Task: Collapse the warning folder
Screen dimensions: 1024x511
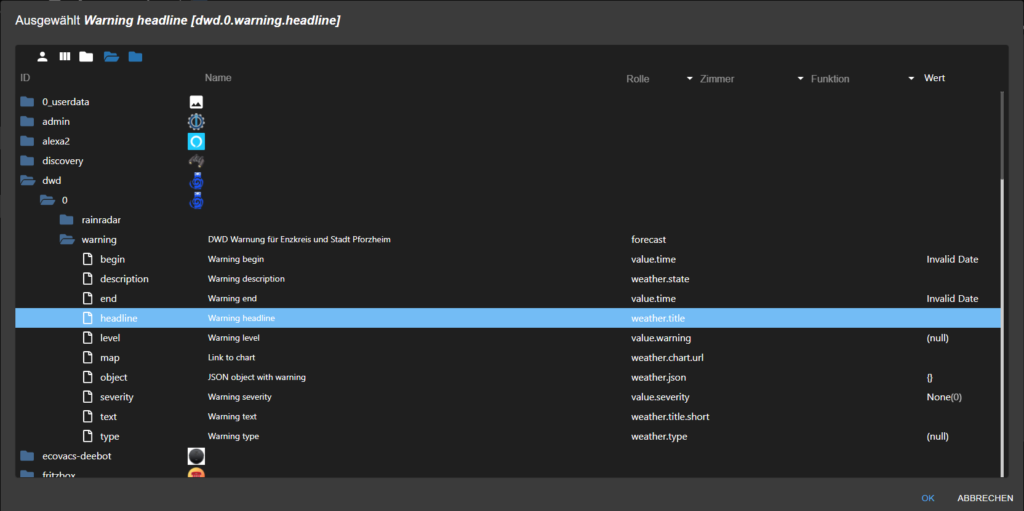Action: (67, 240)
